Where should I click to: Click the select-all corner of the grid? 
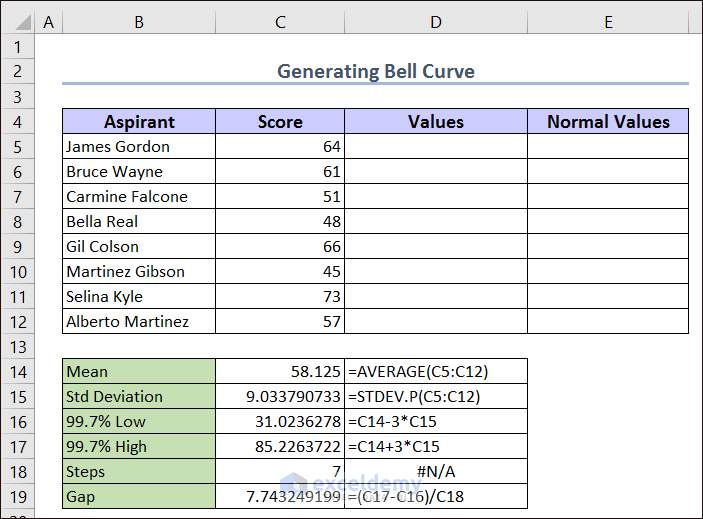click(x=18, y=21)
